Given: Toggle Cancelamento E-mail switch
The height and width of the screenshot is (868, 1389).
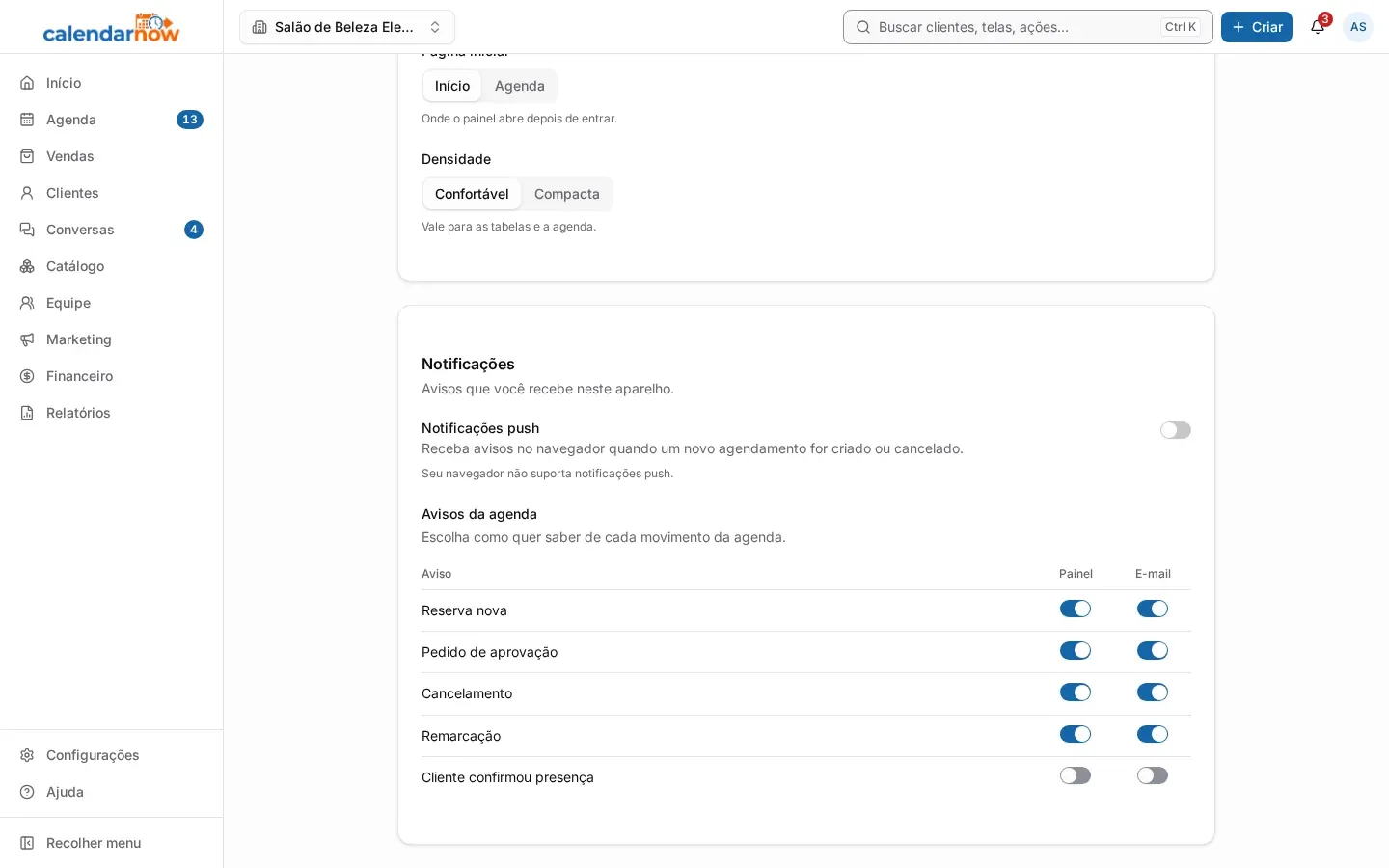Looking at the screenshot, I should pyautogui.click(x=1153, y=692).
